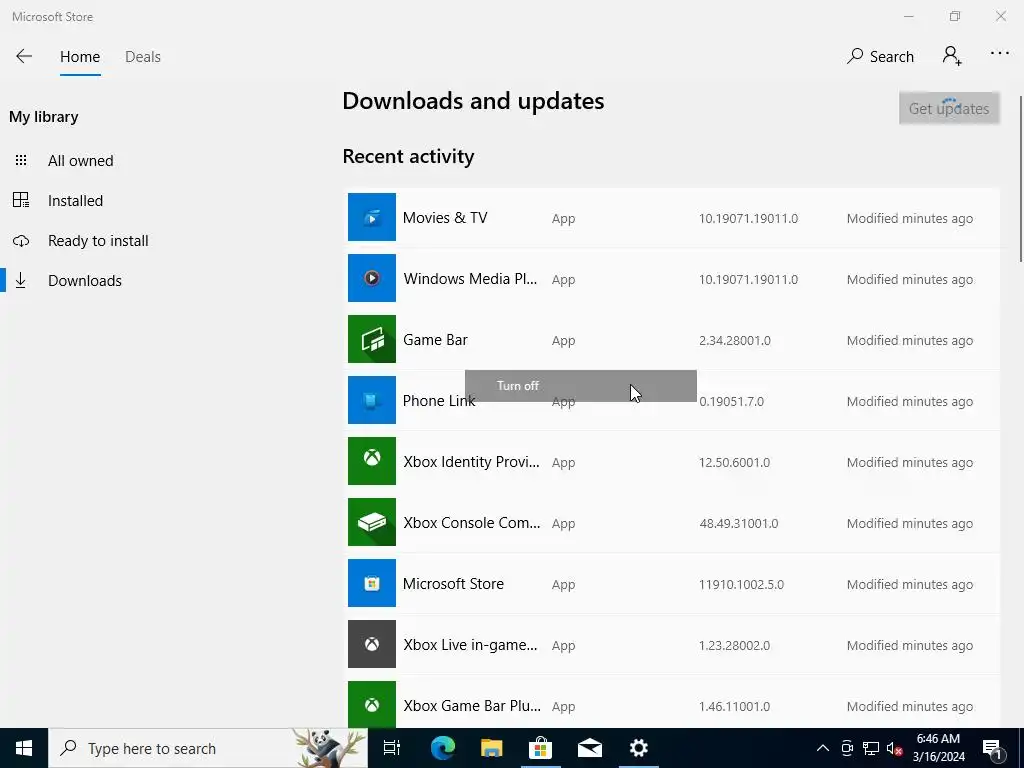
Task: Click the Xbox Console Com... name
Action: click(x=472, y=523)
